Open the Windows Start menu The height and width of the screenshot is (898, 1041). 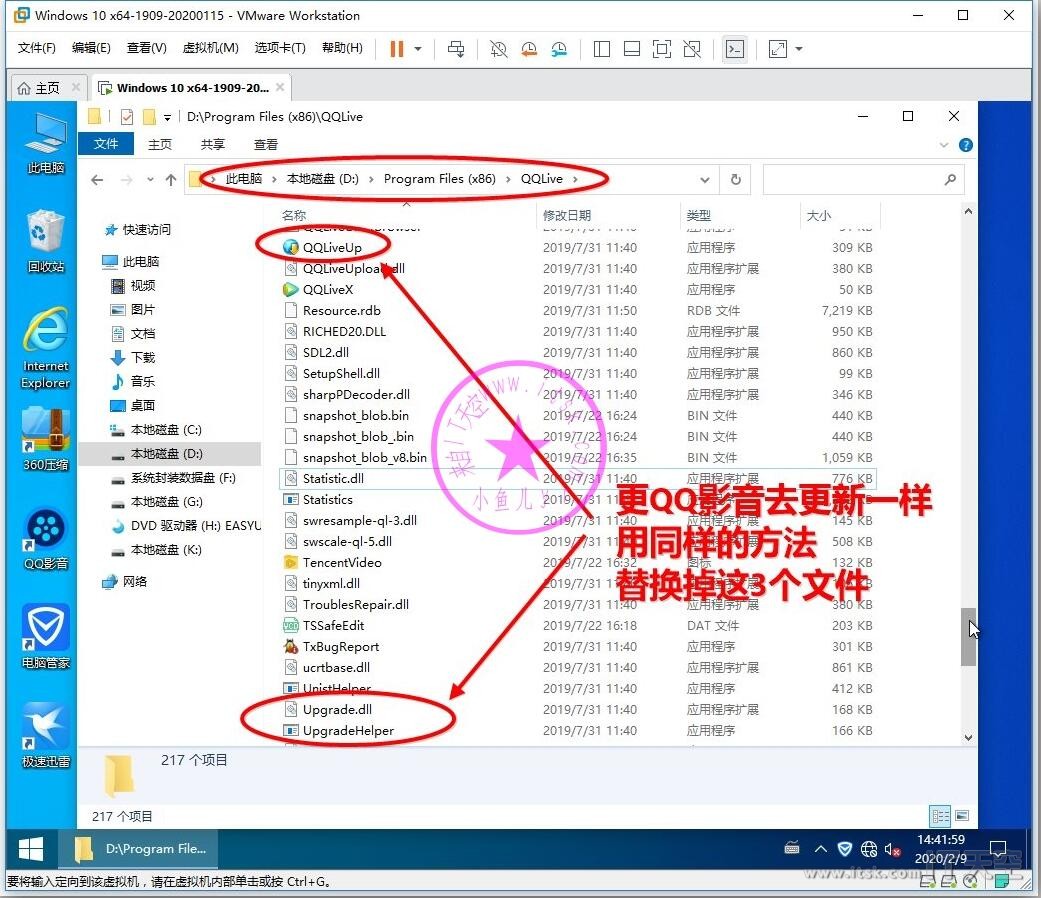click(31, 849)
